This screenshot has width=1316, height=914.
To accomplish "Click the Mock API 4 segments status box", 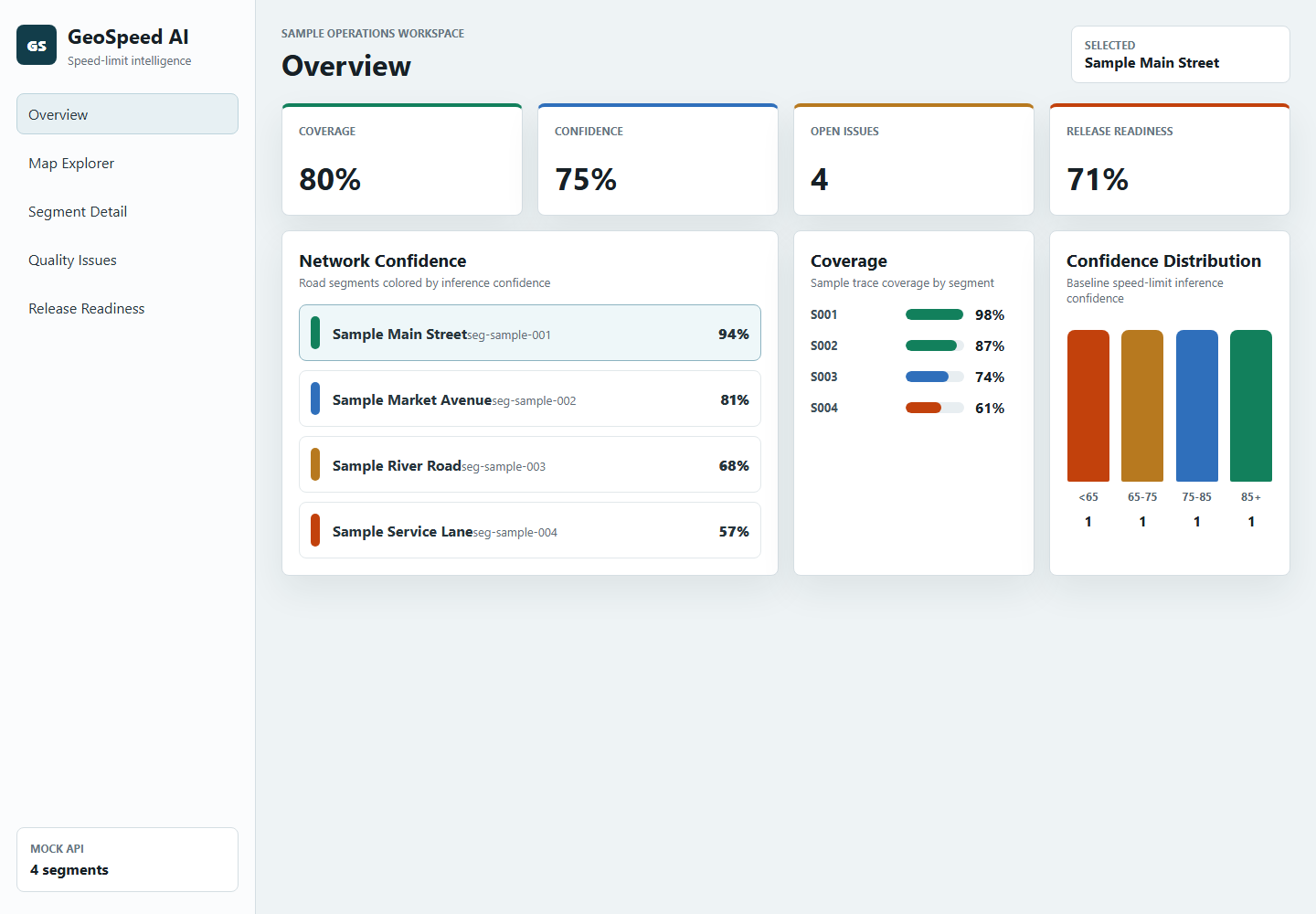I will tap(127, 859).
